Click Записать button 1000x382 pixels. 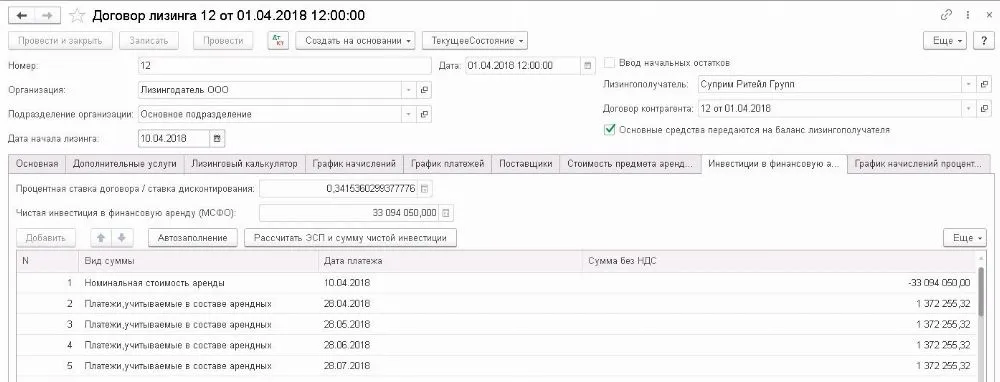tap(149, 40)
